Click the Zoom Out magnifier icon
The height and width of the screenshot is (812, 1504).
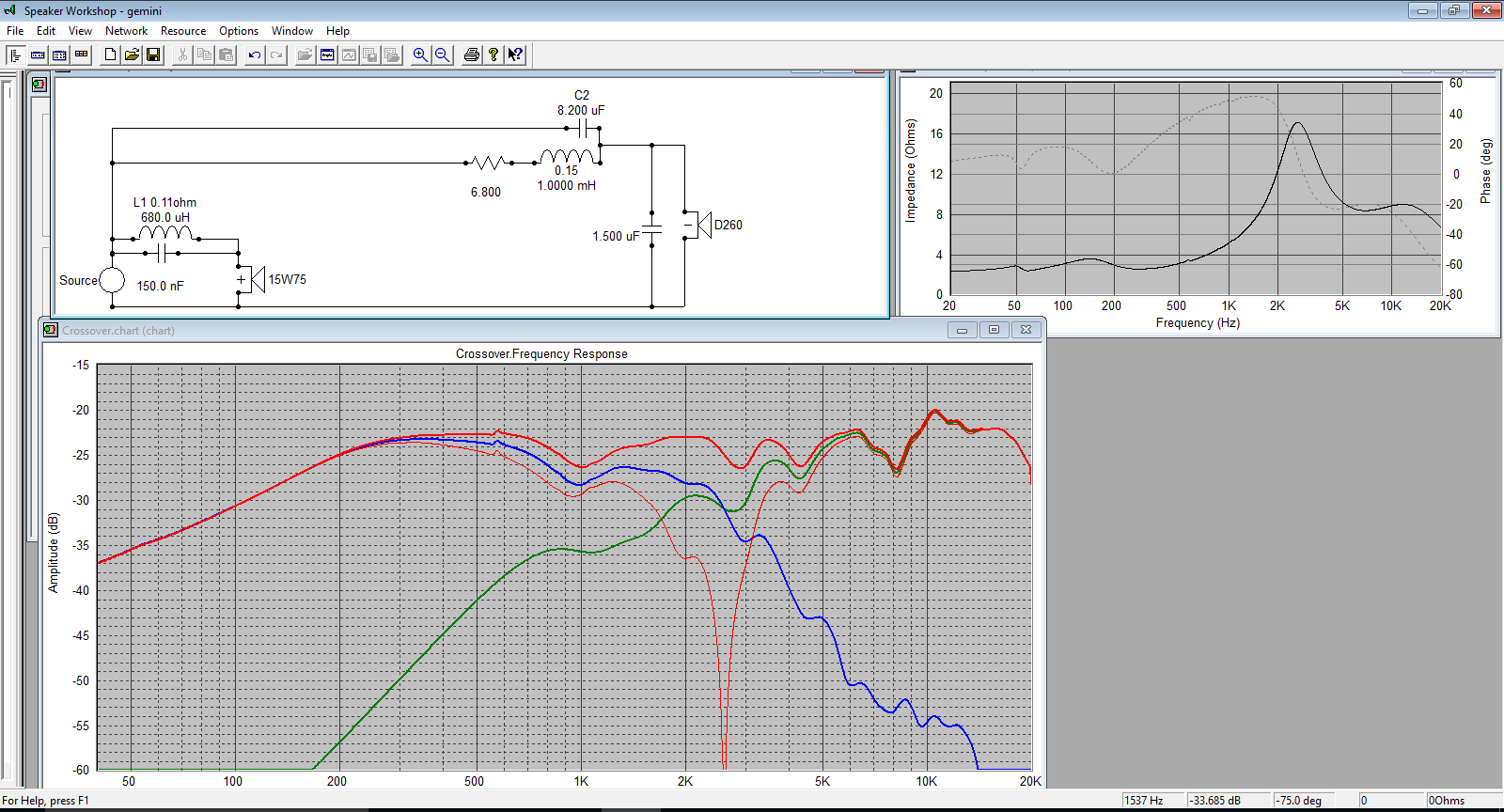[x=442, y=55]
